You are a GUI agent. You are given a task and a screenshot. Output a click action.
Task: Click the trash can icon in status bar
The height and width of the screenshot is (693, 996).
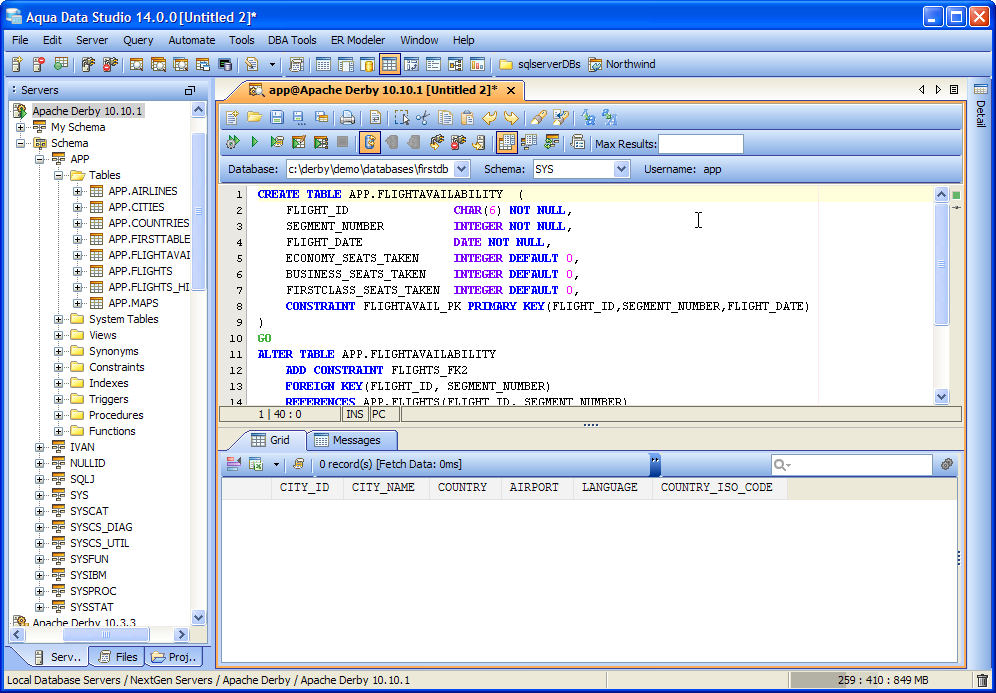pos(981,680)
